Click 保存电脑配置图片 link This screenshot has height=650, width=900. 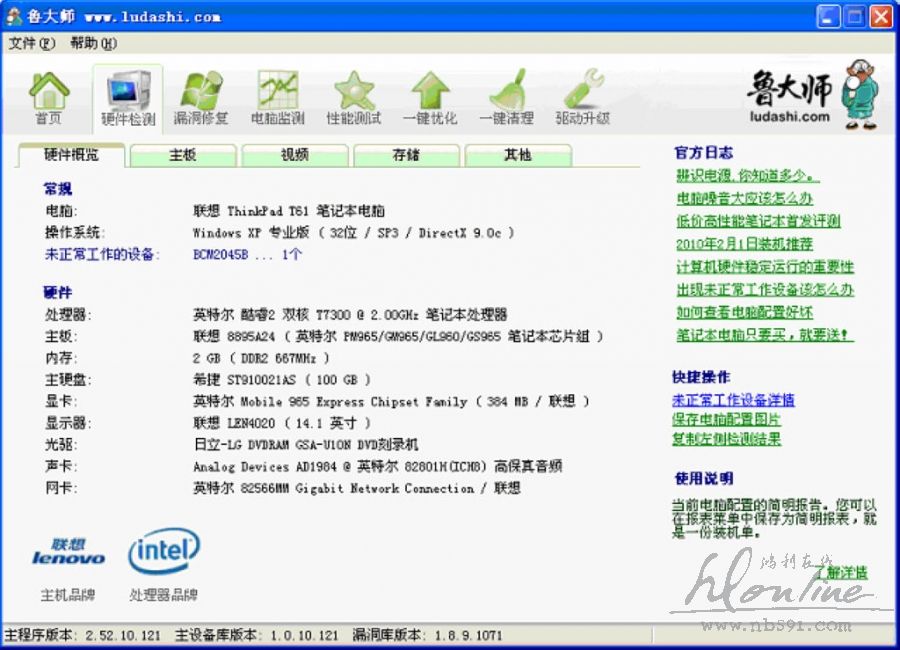click(726, 420)
